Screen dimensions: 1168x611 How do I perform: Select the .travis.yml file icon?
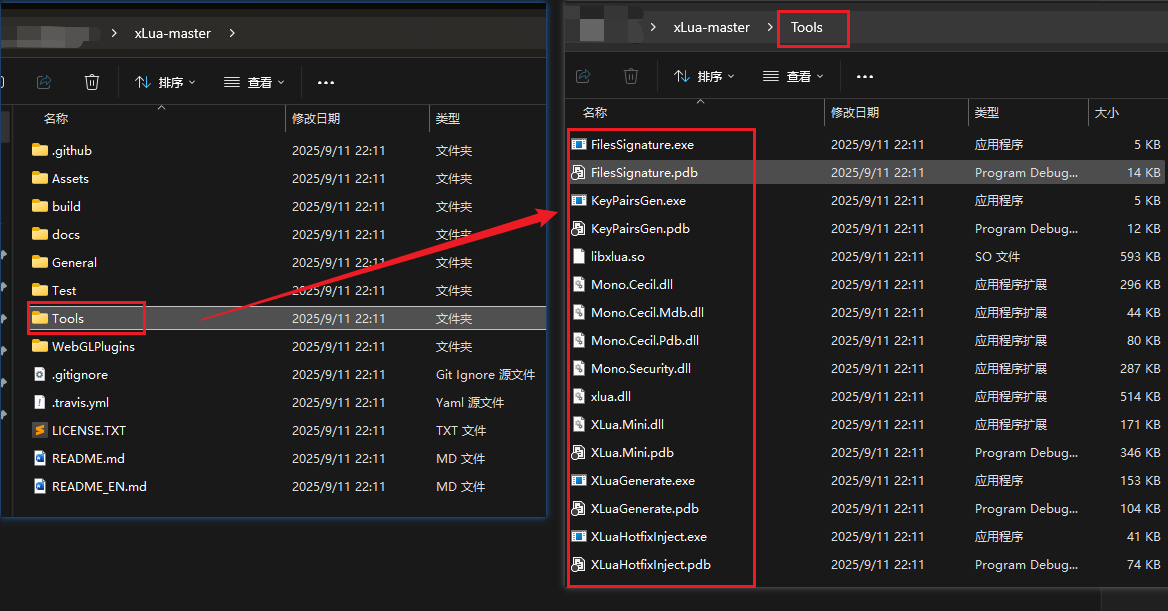point(40,402)
